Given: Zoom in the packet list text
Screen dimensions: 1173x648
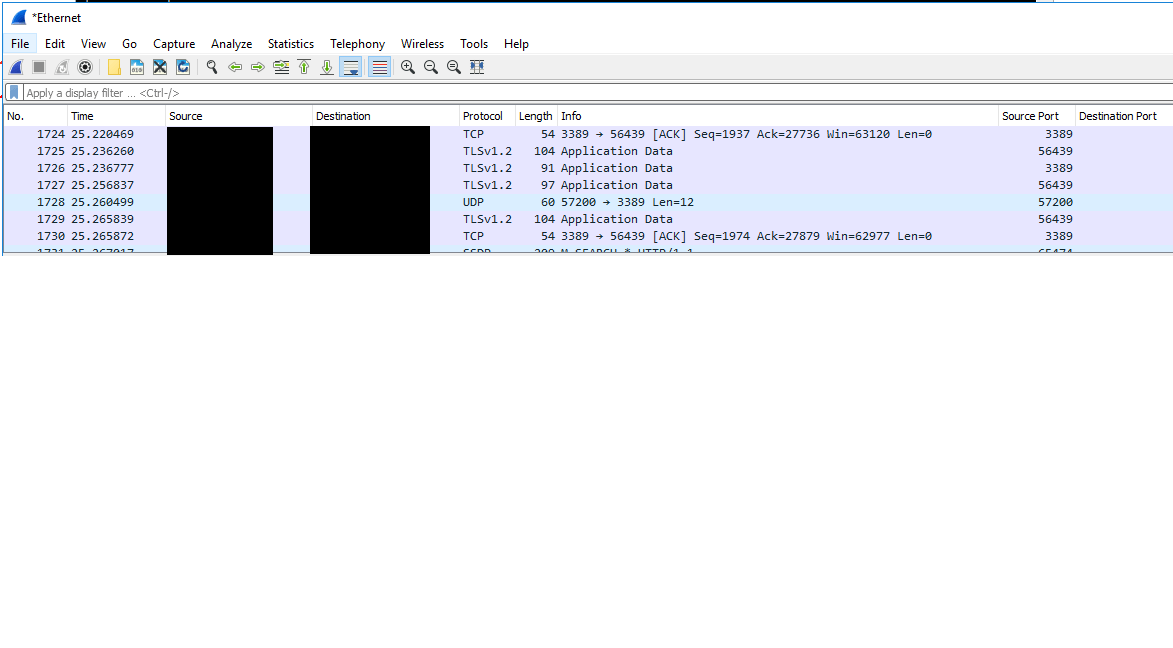Looking at the screenshot, I should pyautogui.click(x=408, y=67).
